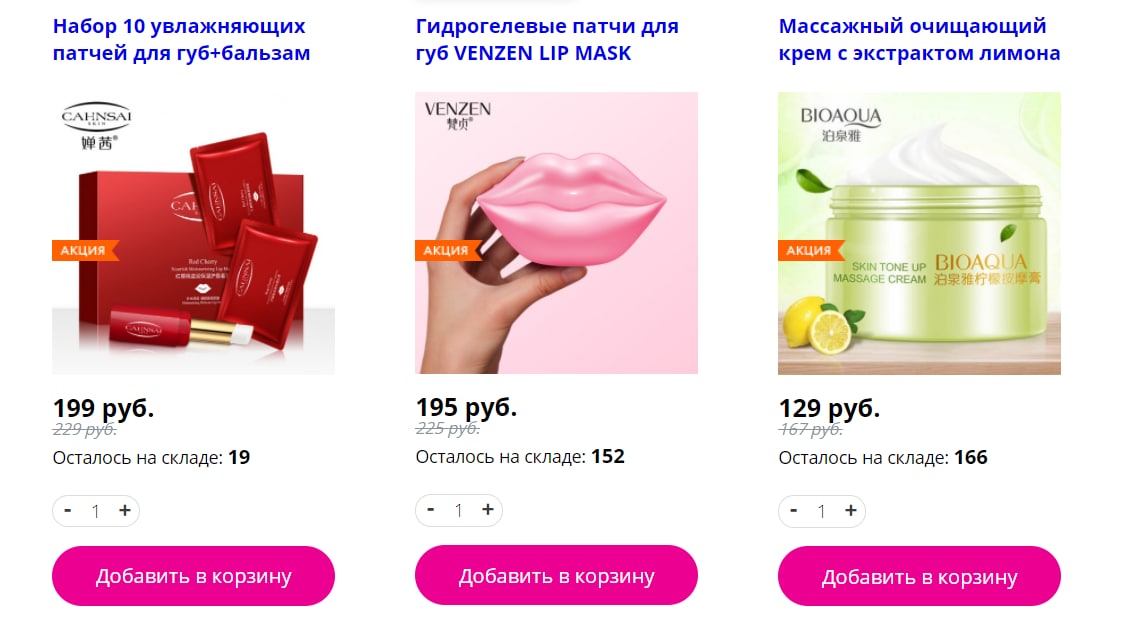The image size is (1137, 630).
Task: Increase quantity for BIOAQUA lemon cream
Action: [851, 510]
